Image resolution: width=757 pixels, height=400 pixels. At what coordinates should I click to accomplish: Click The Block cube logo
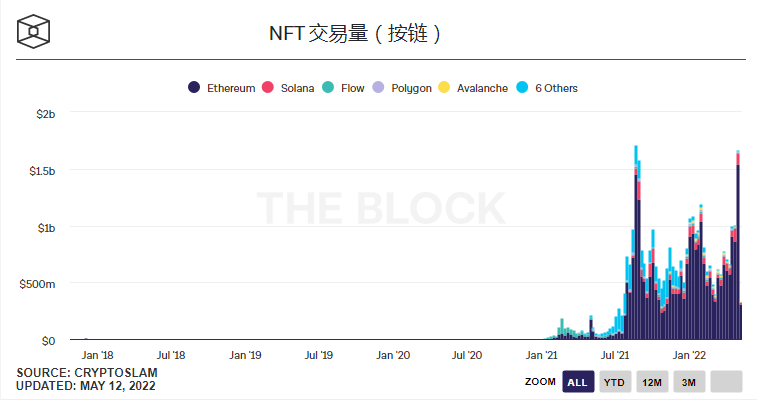pos(33,31)
